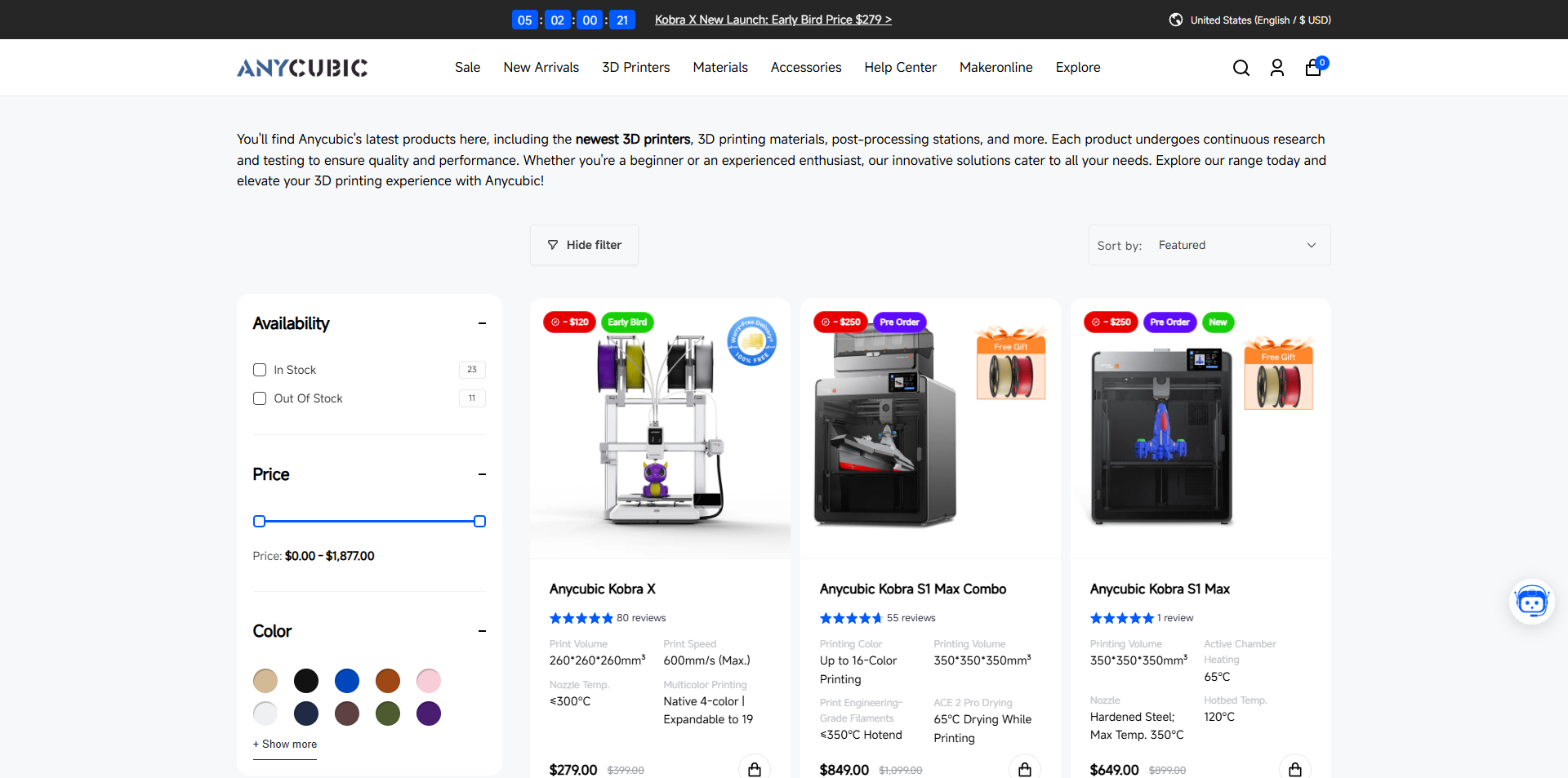The width and height of the screenshot is (1568, 778).
Task: Open the 3D Printers menu
Action: coord(635,68)
